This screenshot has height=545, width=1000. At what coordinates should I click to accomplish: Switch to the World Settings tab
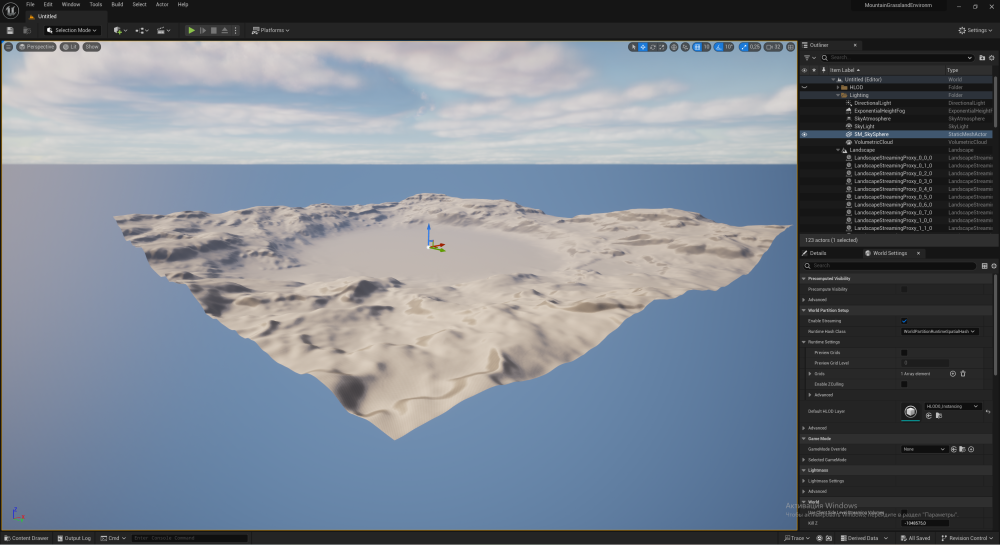click(x=890, y=253)
